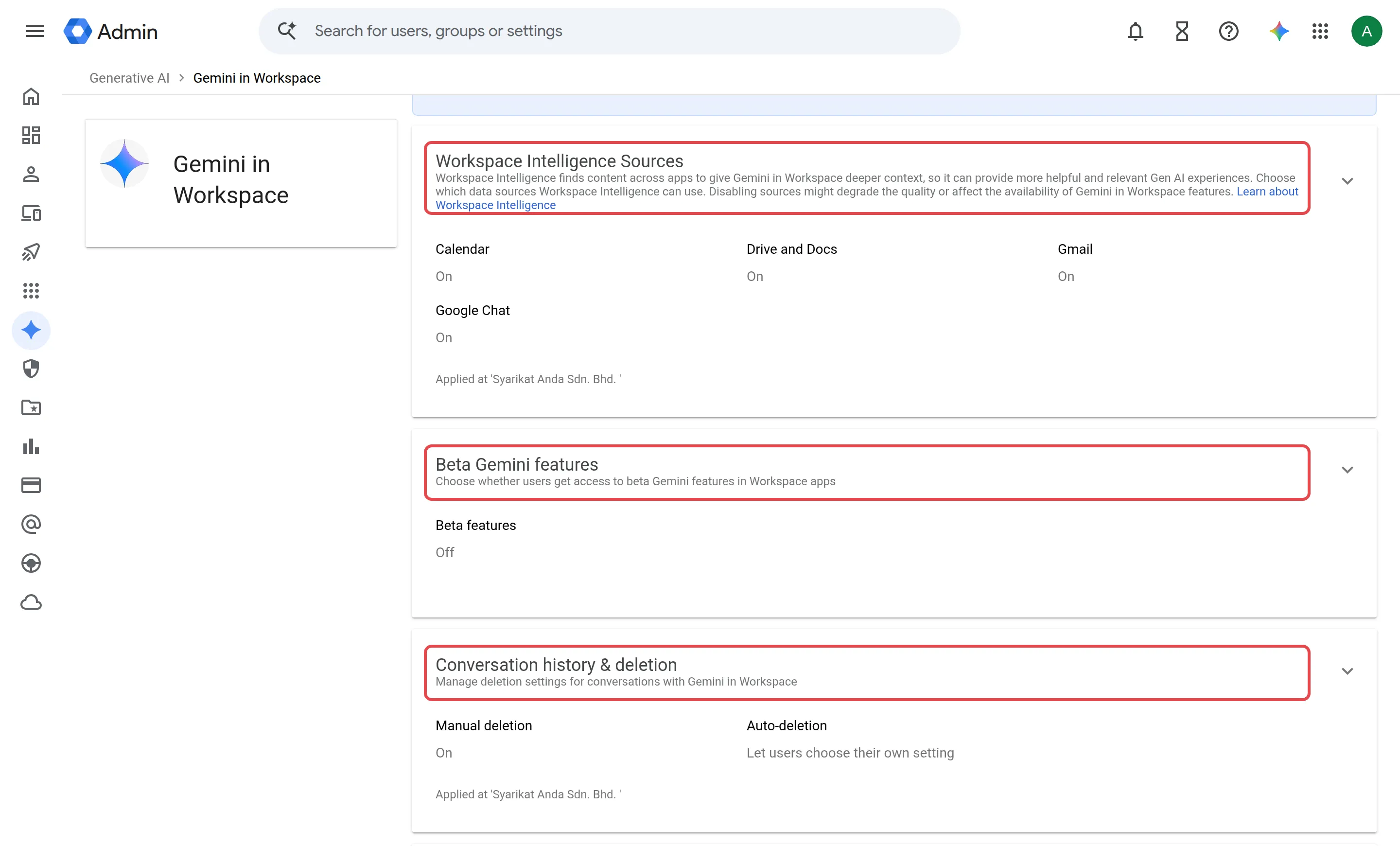The image size is (1400, 846).
Task: Open the account avatar labeled A
Action: 1366,31
